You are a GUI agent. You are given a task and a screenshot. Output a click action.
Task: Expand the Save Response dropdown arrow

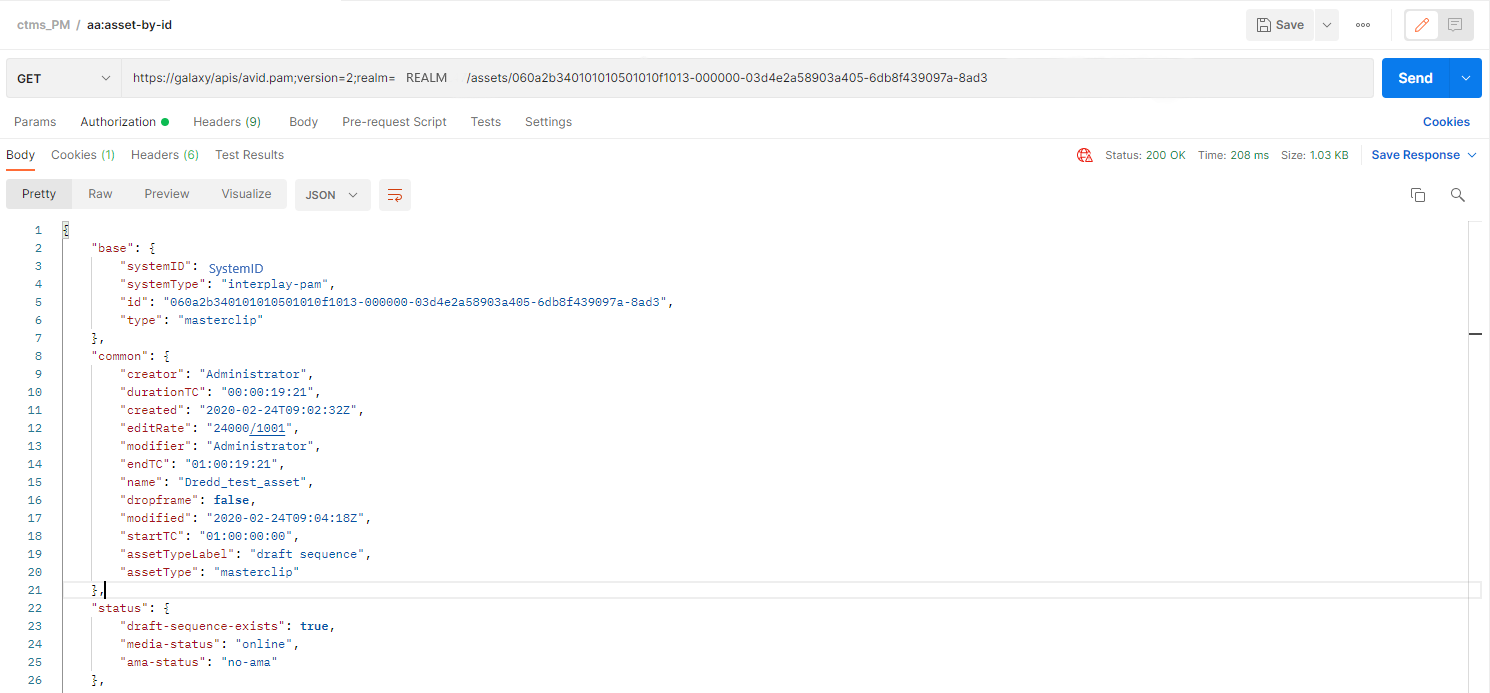[x=1471, y=155]
